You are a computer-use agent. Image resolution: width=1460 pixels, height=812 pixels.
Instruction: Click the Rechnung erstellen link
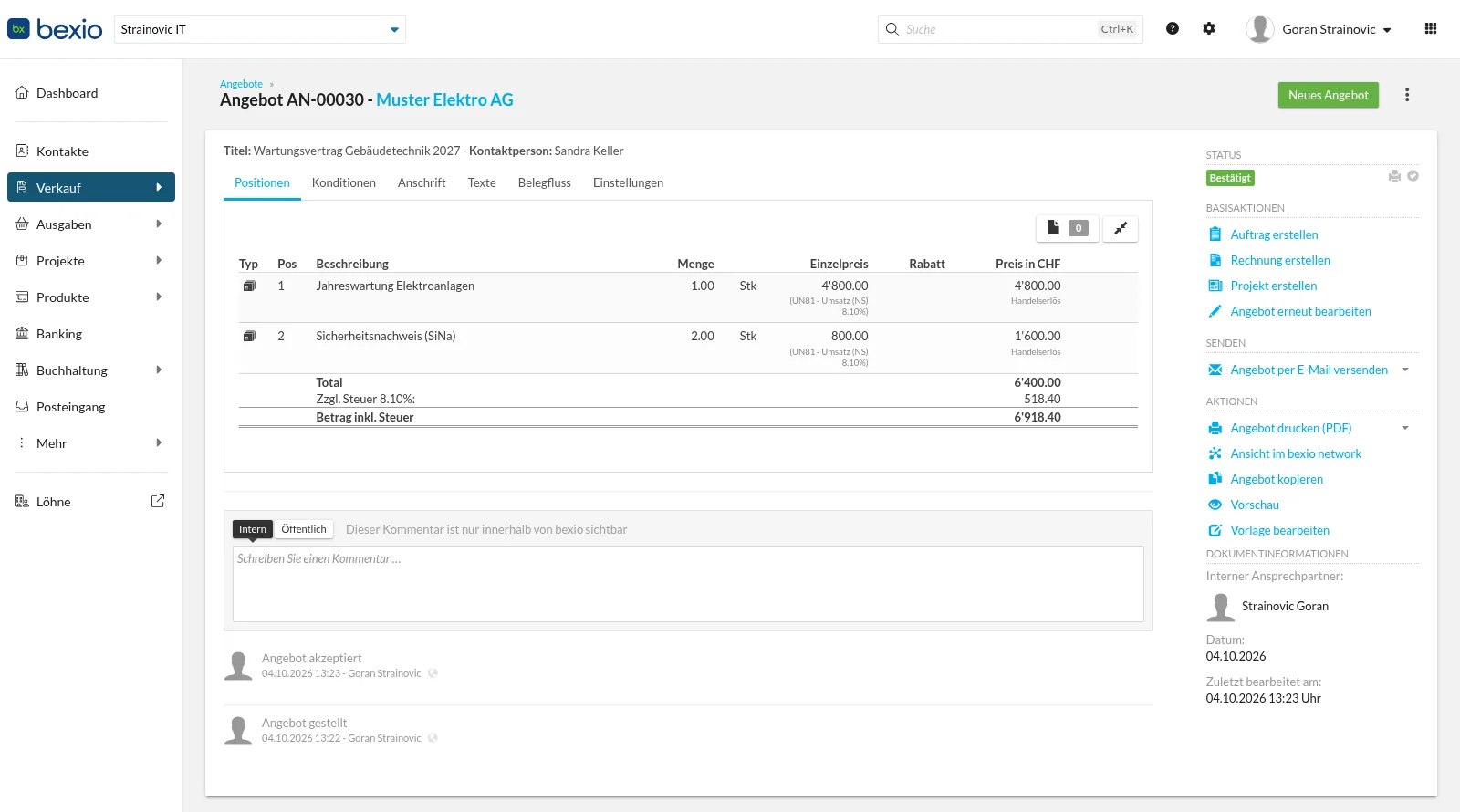pyautogui.click(x=1280, y=260)
